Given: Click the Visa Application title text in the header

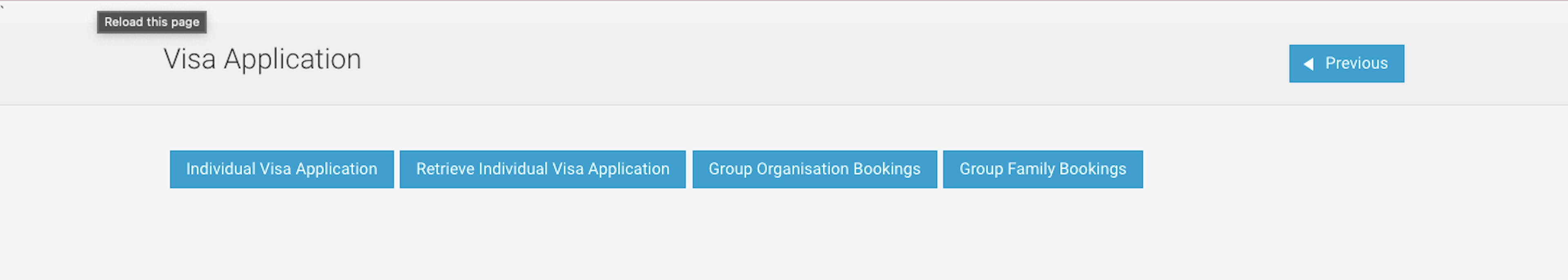Looking at the screenshot, I should tap(262, 60).
